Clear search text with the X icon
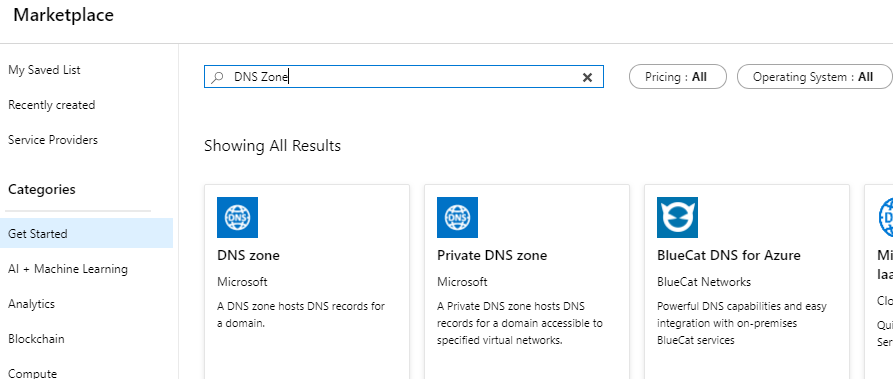The width and height of the screenshot is (893, 379). pyautogui.click(x=587, y=78)
